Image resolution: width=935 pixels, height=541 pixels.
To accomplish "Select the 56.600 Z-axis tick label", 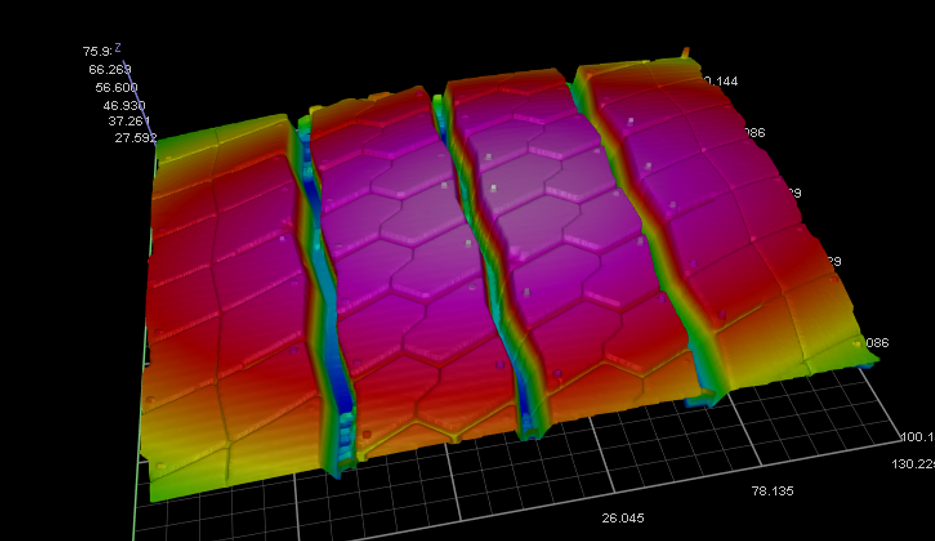I will (115, 87).
